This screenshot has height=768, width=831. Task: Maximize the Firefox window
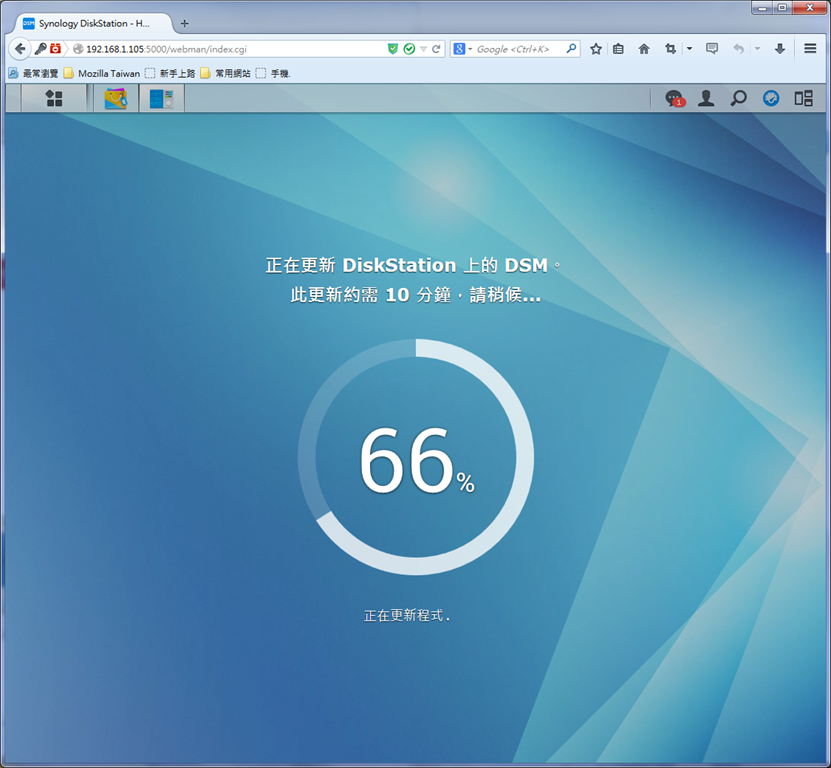(x=782, y=7)
